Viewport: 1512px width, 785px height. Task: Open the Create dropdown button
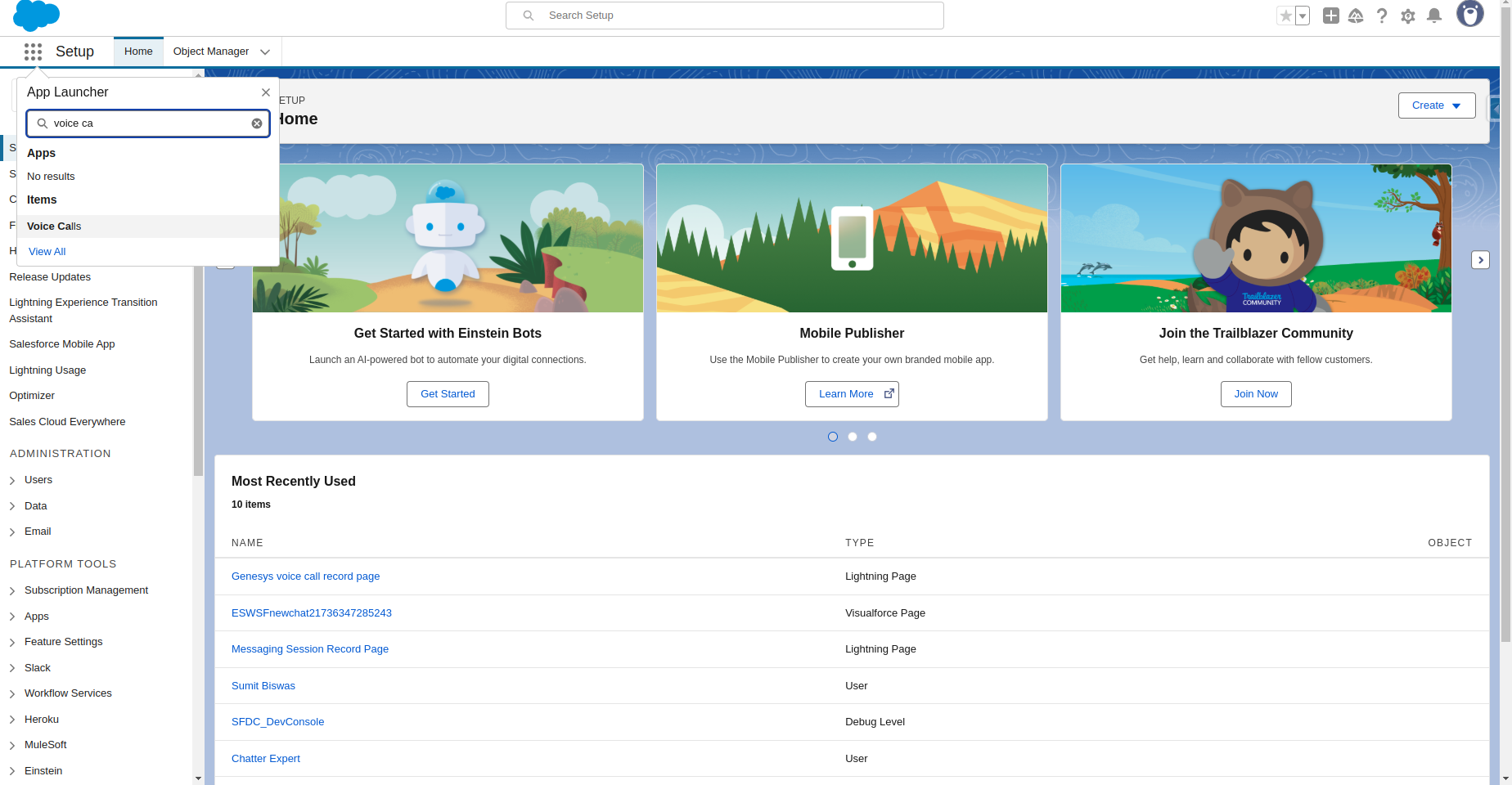click(1436, 105)
